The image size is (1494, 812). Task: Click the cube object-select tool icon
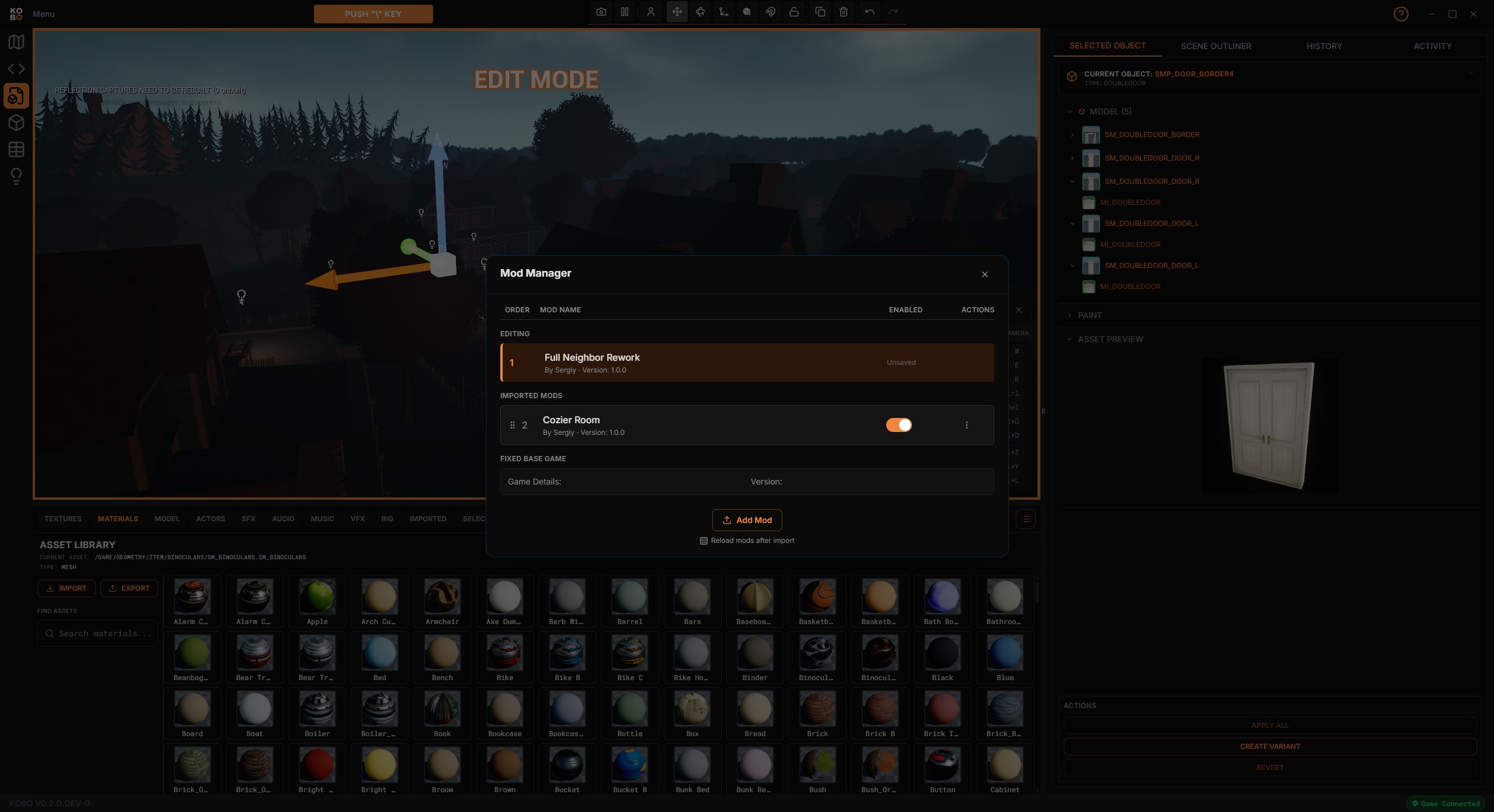pos(747,12)
